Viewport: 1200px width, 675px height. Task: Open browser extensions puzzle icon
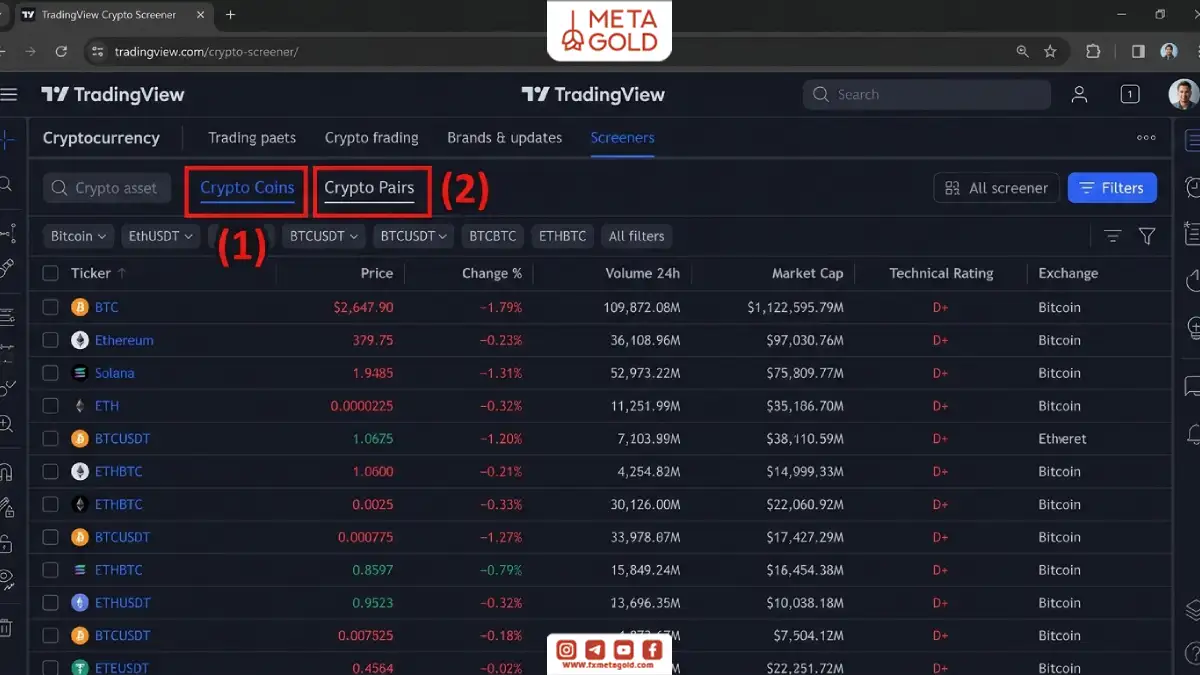coord(1093,51)
